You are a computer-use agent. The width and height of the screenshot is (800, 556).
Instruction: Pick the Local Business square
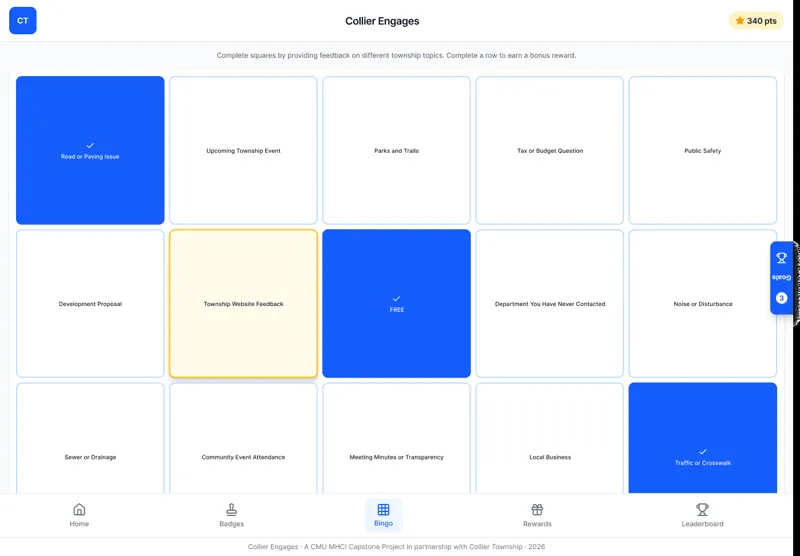point(549,438)
